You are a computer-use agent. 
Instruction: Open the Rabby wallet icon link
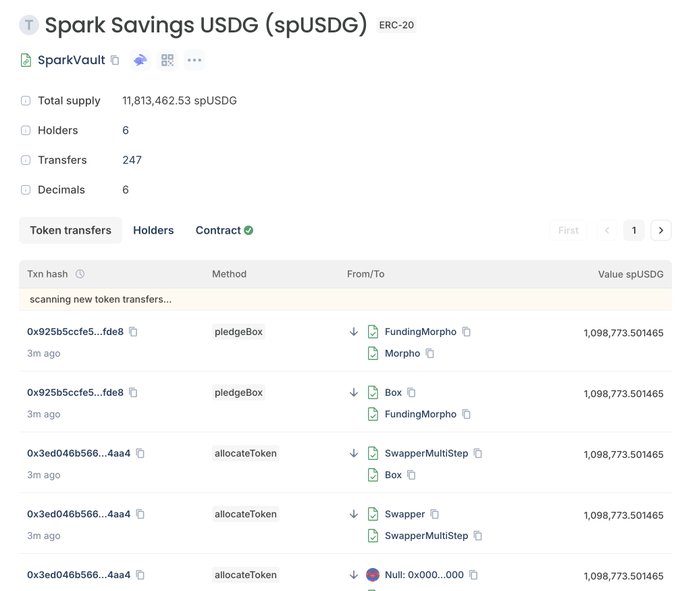click(x=140, y=60)
